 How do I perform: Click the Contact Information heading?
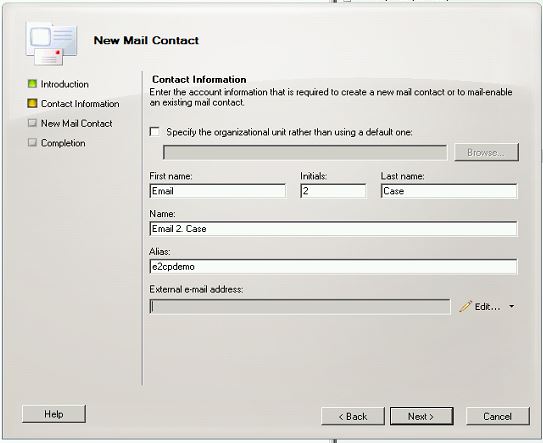coord(199,79)
